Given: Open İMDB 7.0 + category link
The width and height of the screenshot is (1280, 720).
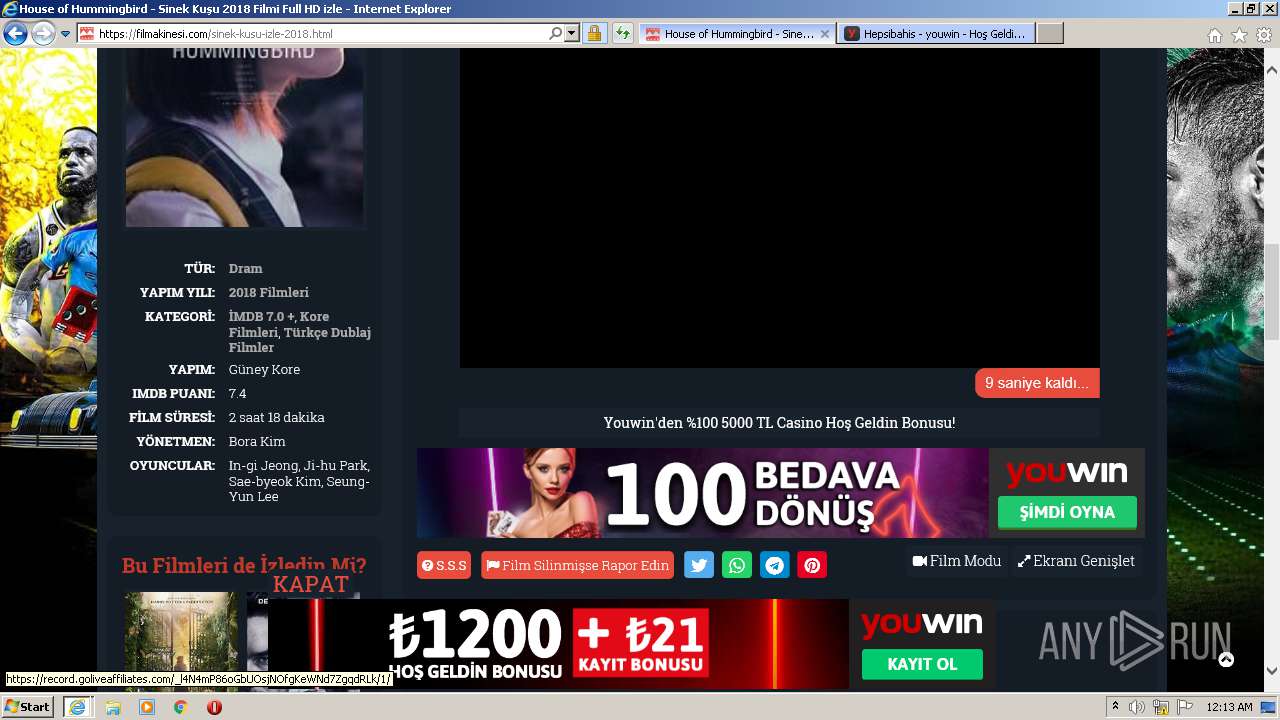Looking at the screenshot, I should pos(261,316).
